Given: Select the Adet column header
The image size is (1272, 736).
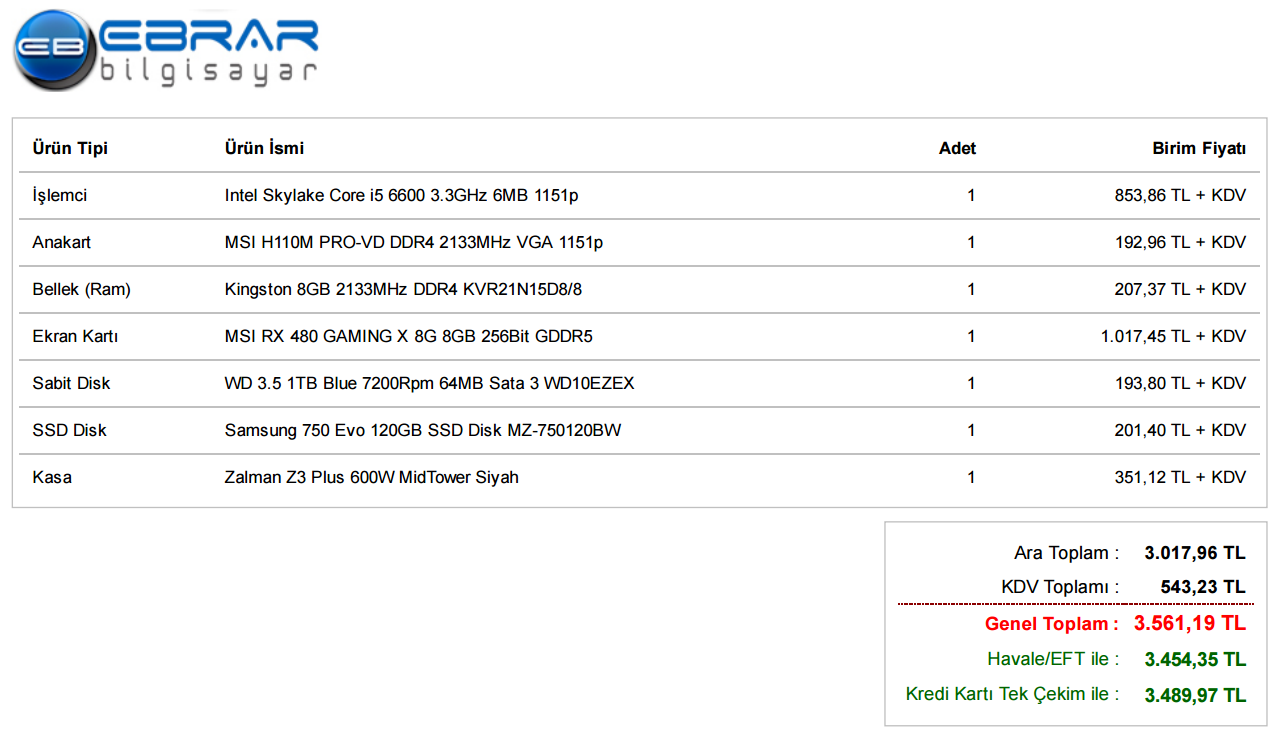Looking at the screenshot, I should 957,148.
